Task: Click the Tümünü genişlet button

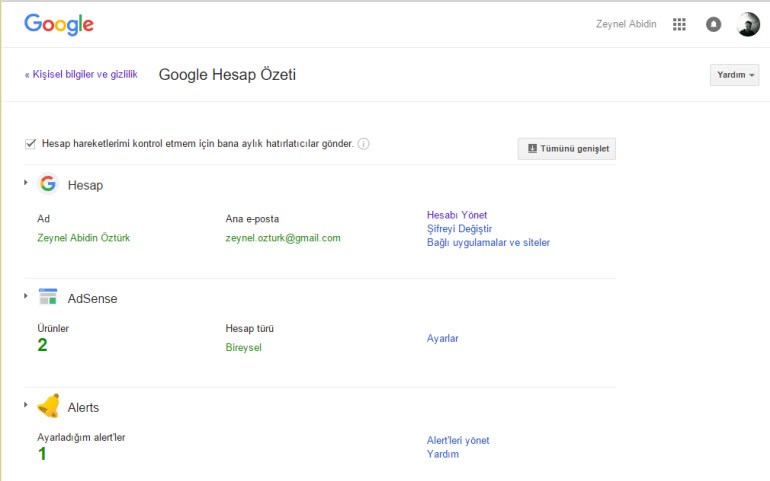Action: pos(567,148)
